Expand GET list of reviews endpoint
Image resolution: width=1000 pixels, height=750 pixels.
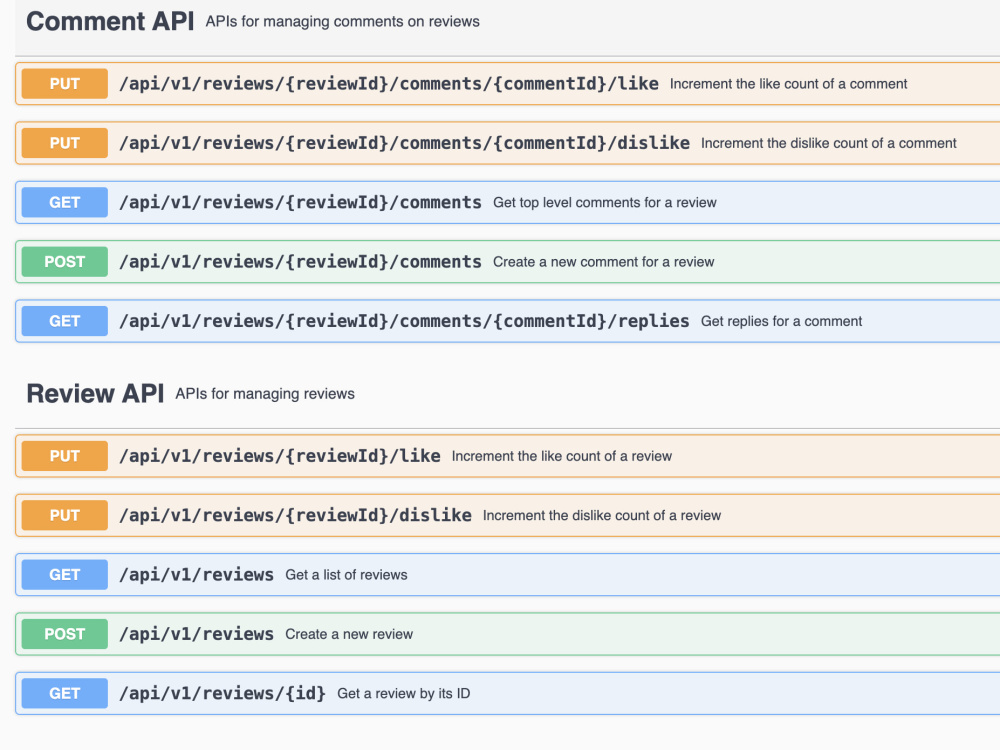coord(508,575)
